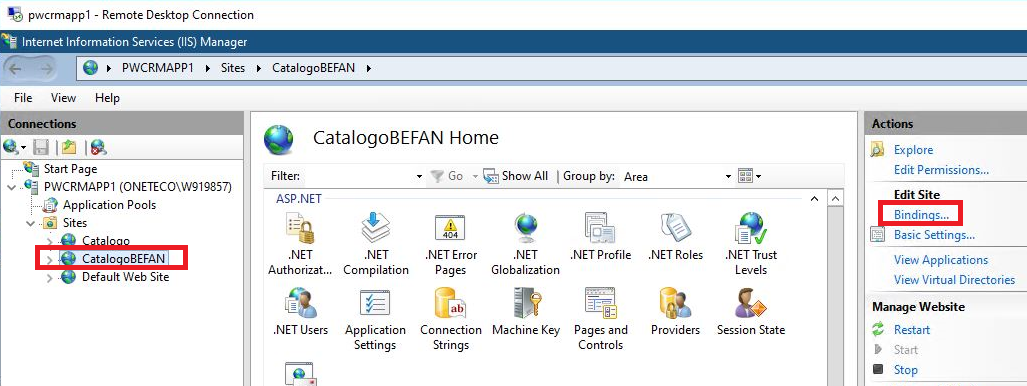Viewport: 1027px width, 386px height.
Task: Open the .NET Compilation feature
Action: click(x=375, y=244)
